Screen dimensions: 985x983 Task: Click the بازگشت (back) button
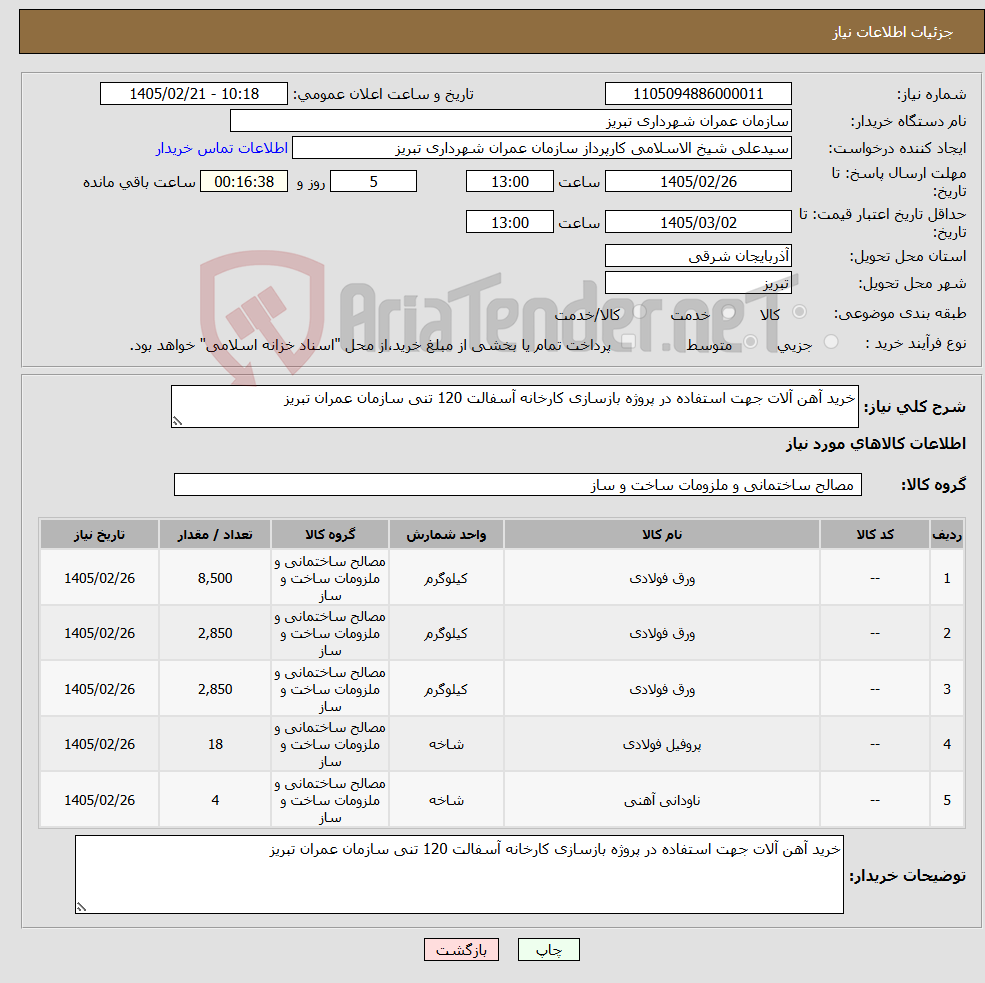[461, 950]
